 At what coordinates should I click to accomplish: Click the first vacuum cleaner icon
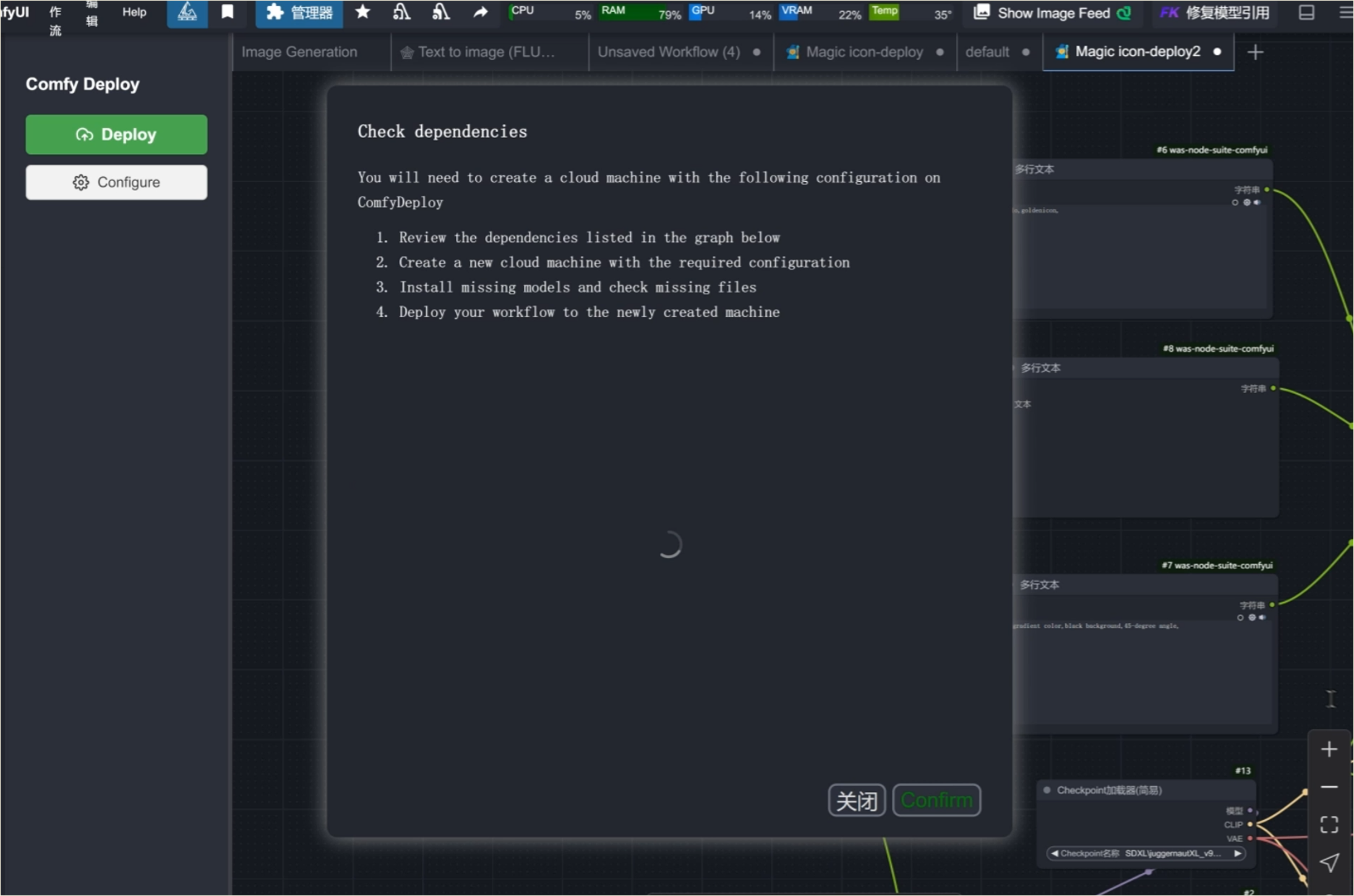pos(401,12)
